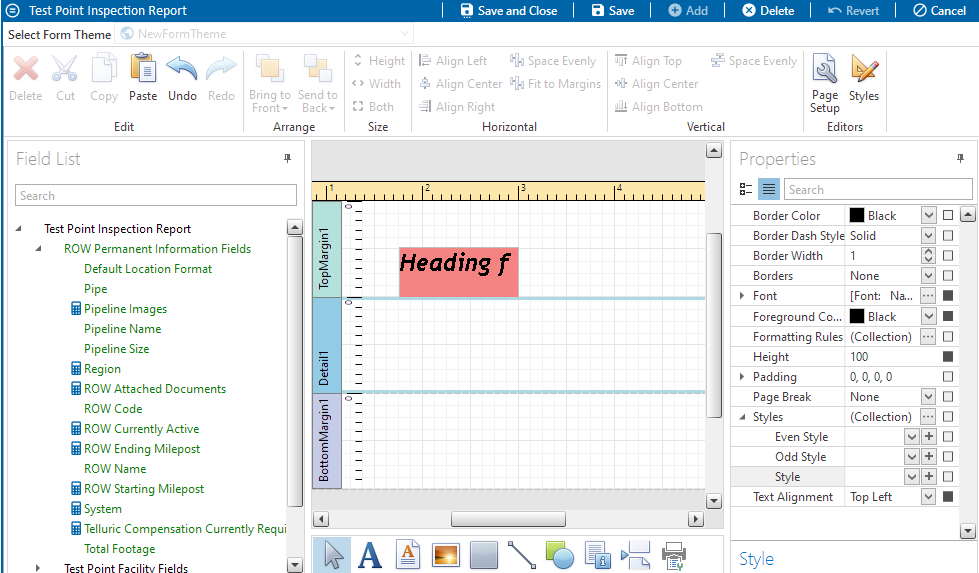This screenshot has height=573, width=979.
Task: Select the Line drawing tool
Action: (522, 555)
